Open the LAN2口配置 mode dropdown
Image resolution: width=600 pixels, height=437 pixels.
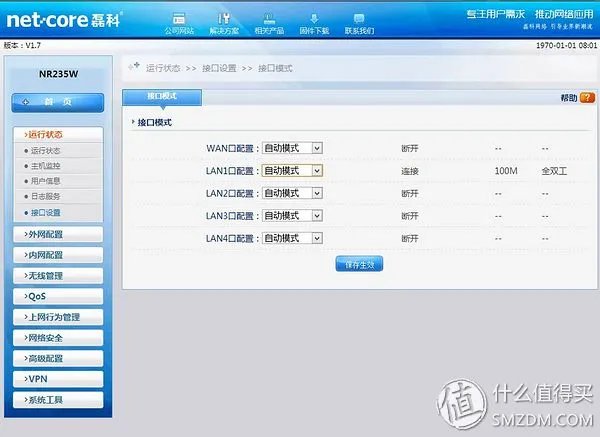(292, 193)
